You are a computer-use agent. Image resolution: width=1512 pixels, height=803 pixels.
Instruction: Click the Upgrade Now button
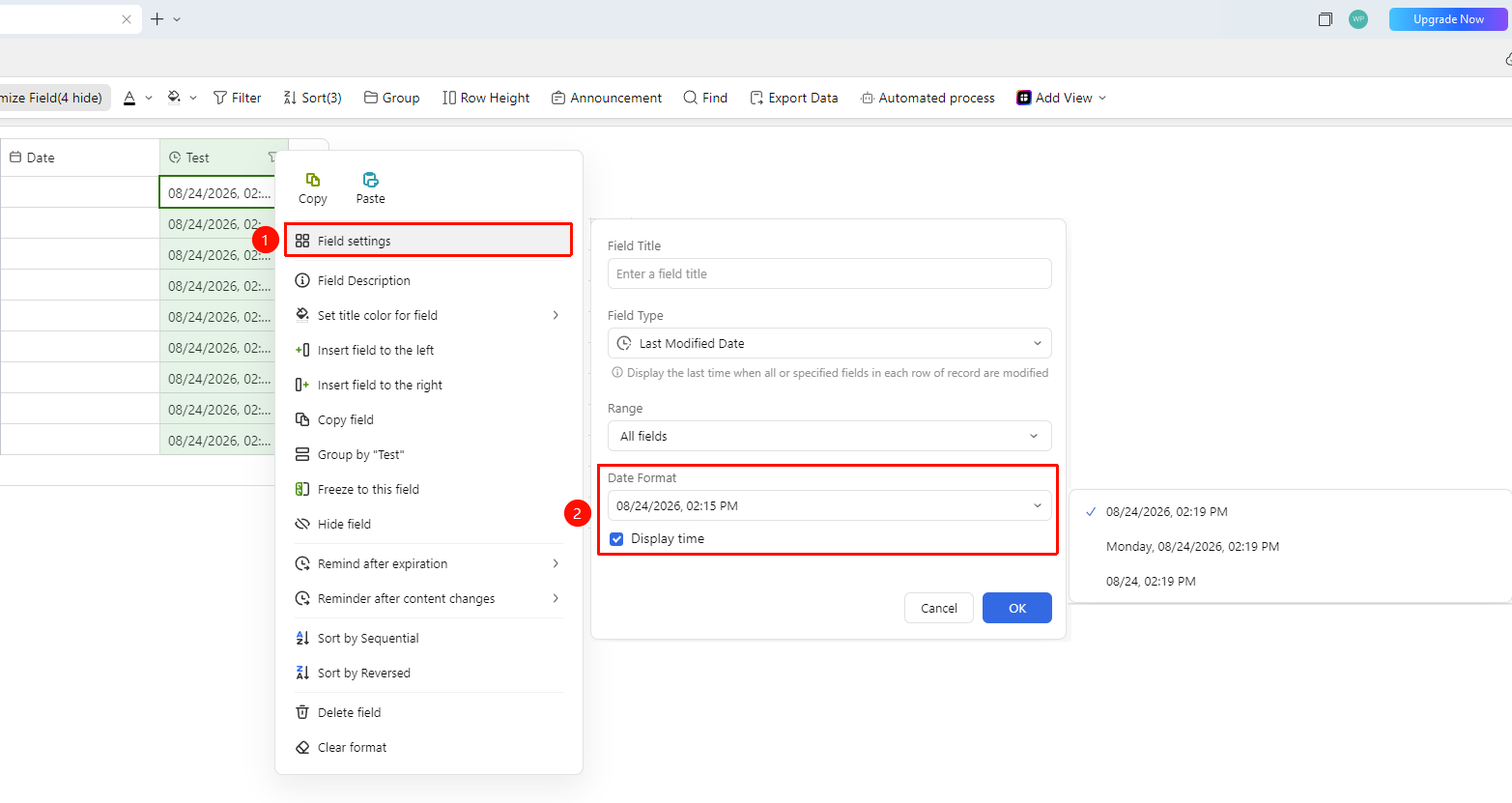coord(1448,19)
